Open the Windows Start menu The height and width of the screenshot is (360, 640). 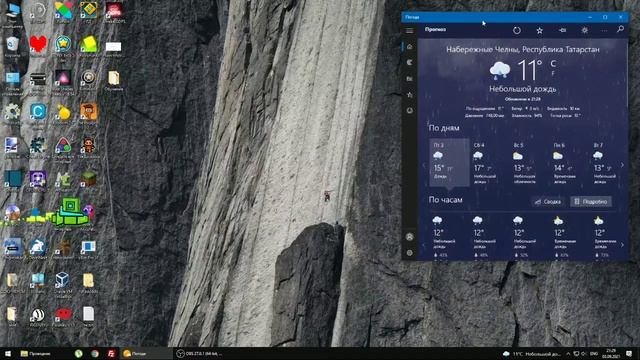tap(8, 353)
